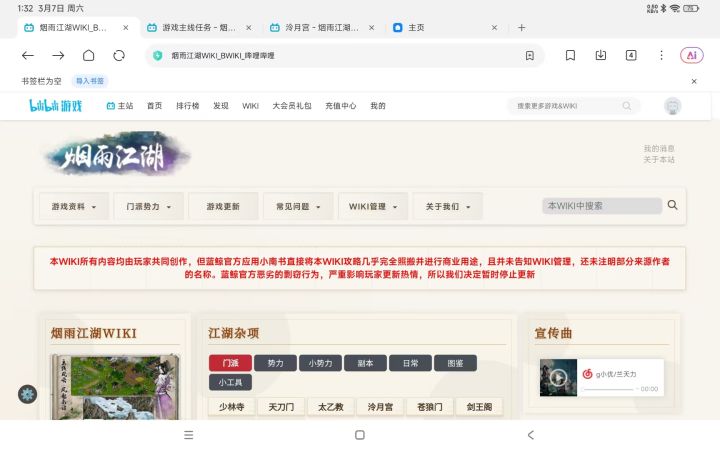Open the floating gear settings icon

[x=28, y=394]
